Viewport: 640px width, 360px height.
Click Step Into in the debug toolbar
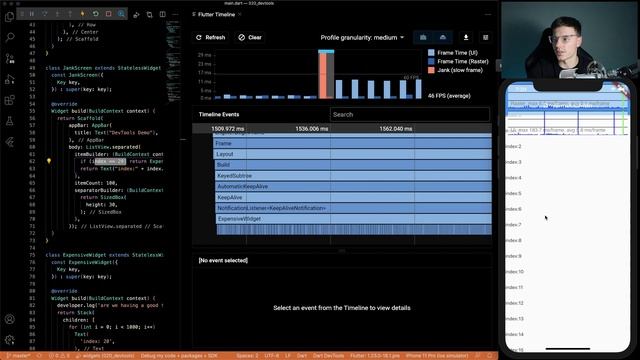(x=57, y=14)
